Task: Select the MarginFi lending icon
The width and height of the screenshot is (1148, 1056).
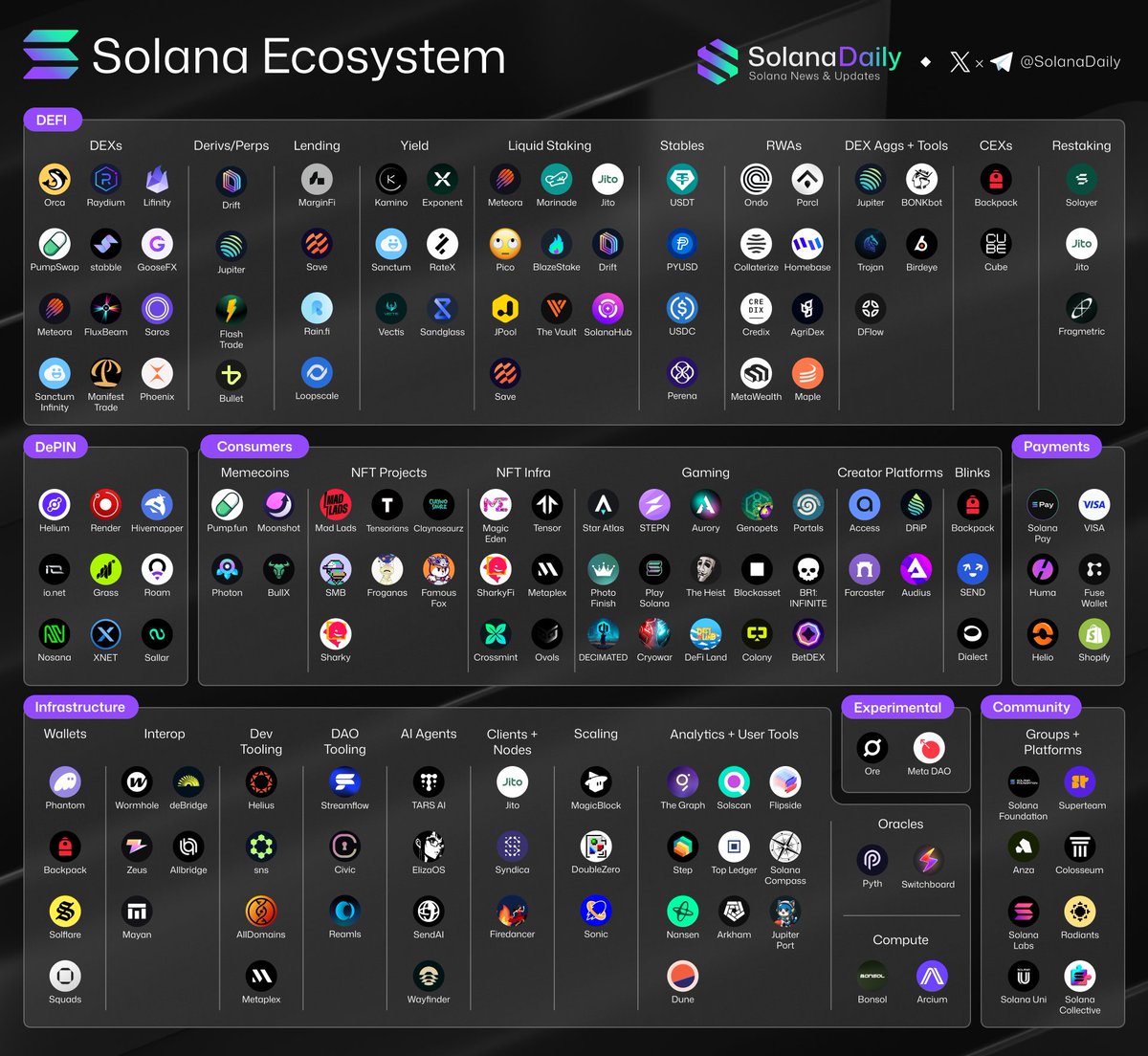Action: pyautogui.click(x=317, y=179)
